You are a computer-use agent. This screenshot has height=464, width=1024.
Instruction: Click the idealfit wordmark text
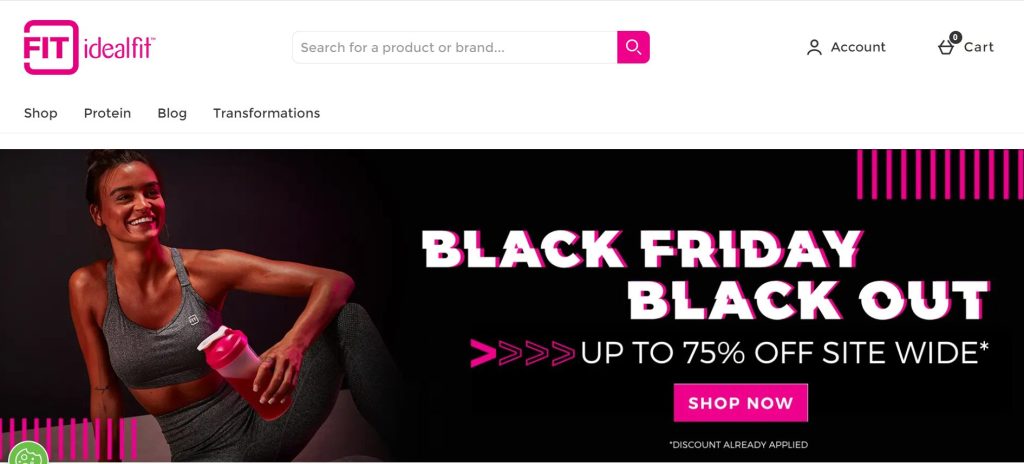119,48
